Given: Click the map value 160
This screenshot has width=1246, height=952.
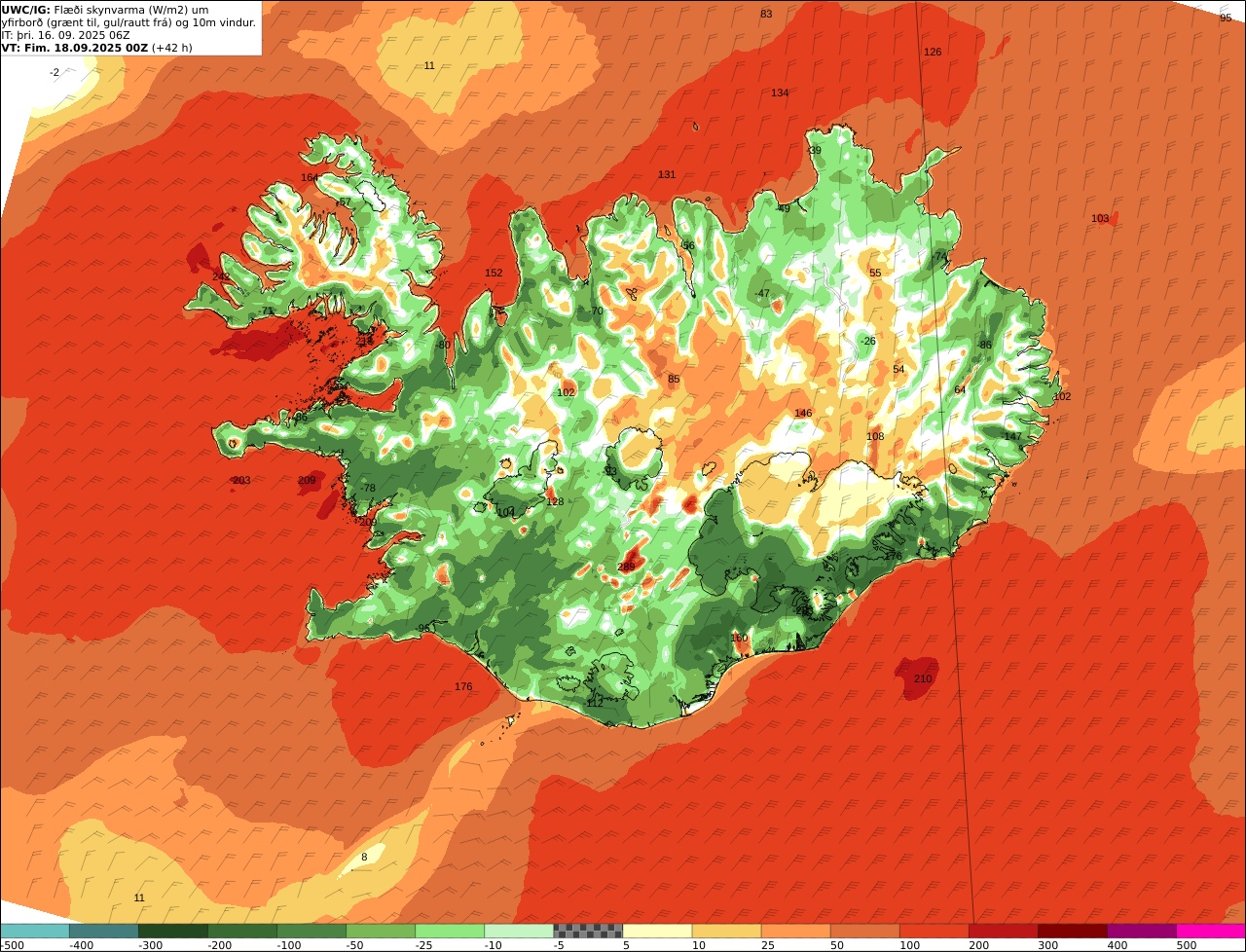Looking at the screenshot, I should [740, 638].
